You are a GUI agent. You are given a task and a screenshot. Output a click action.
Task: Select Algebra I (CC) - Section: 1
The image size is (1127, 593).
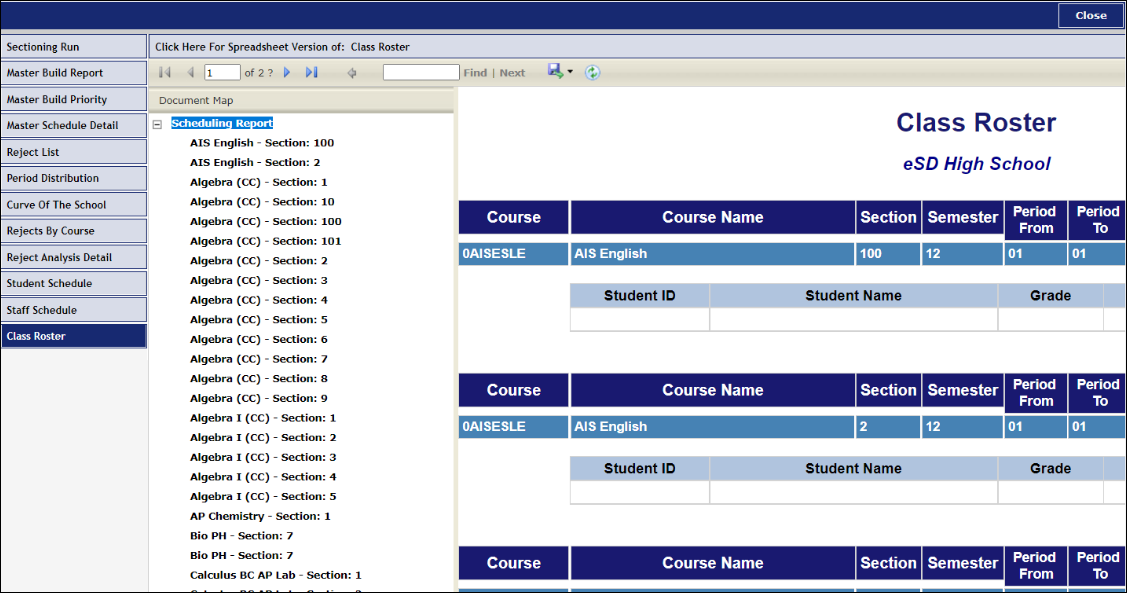[263, 418]
